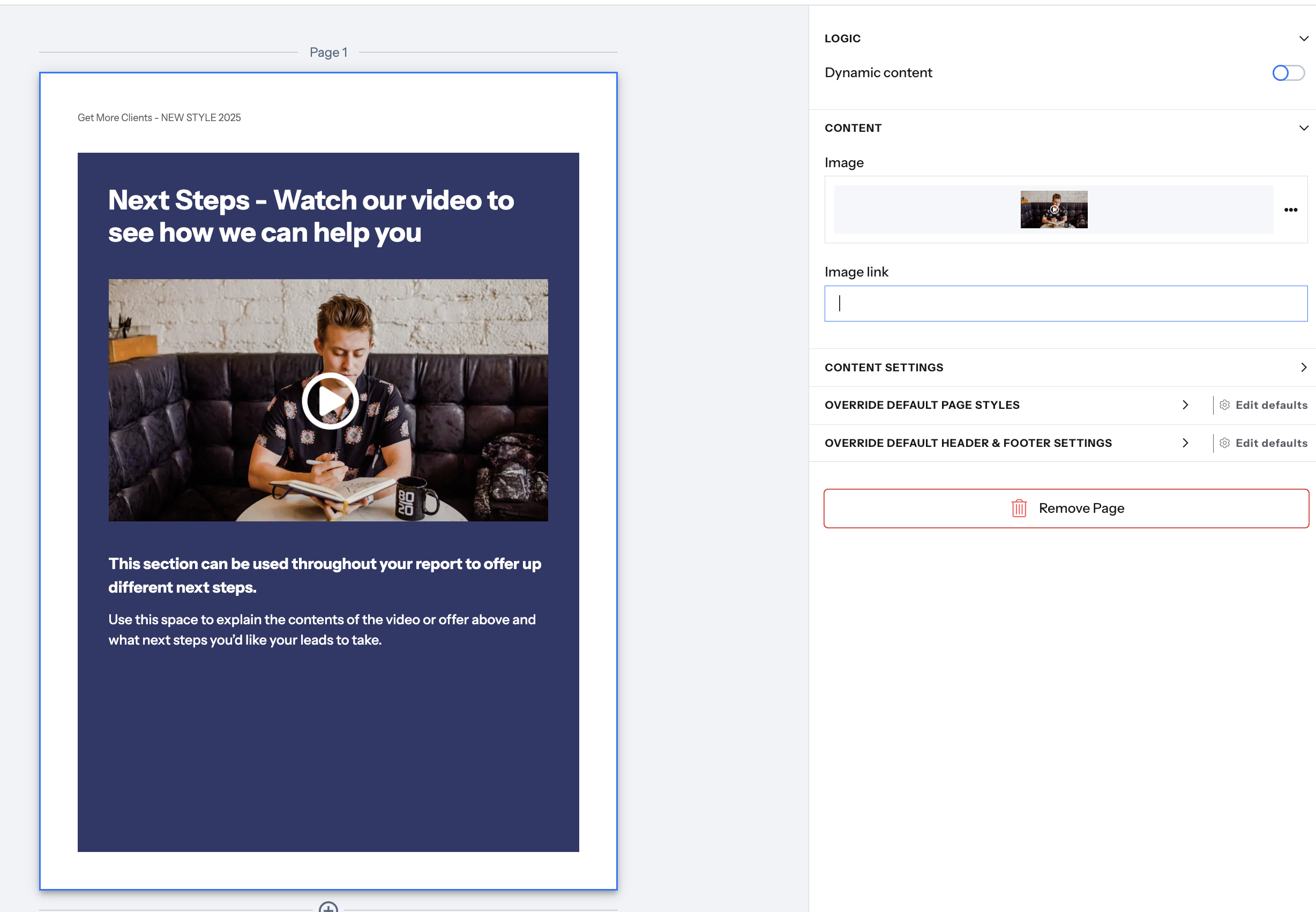Collapse the LOGIC section chevron
This screenshot has width=1316, height=912.
(x=1304, y=38)
